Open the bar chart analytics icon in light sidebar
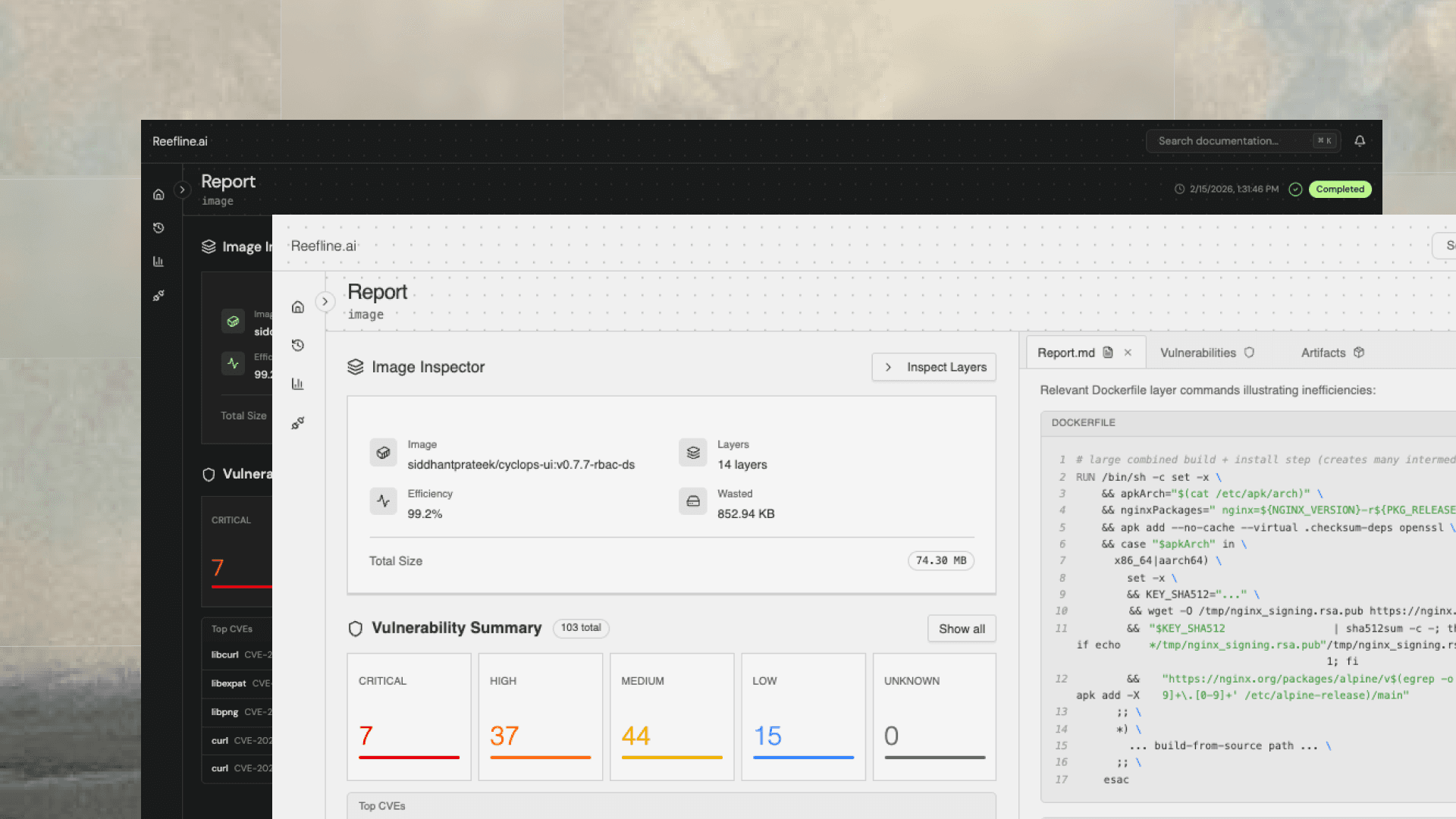This screenshot has width=1456, height=819. coord(298,384)
